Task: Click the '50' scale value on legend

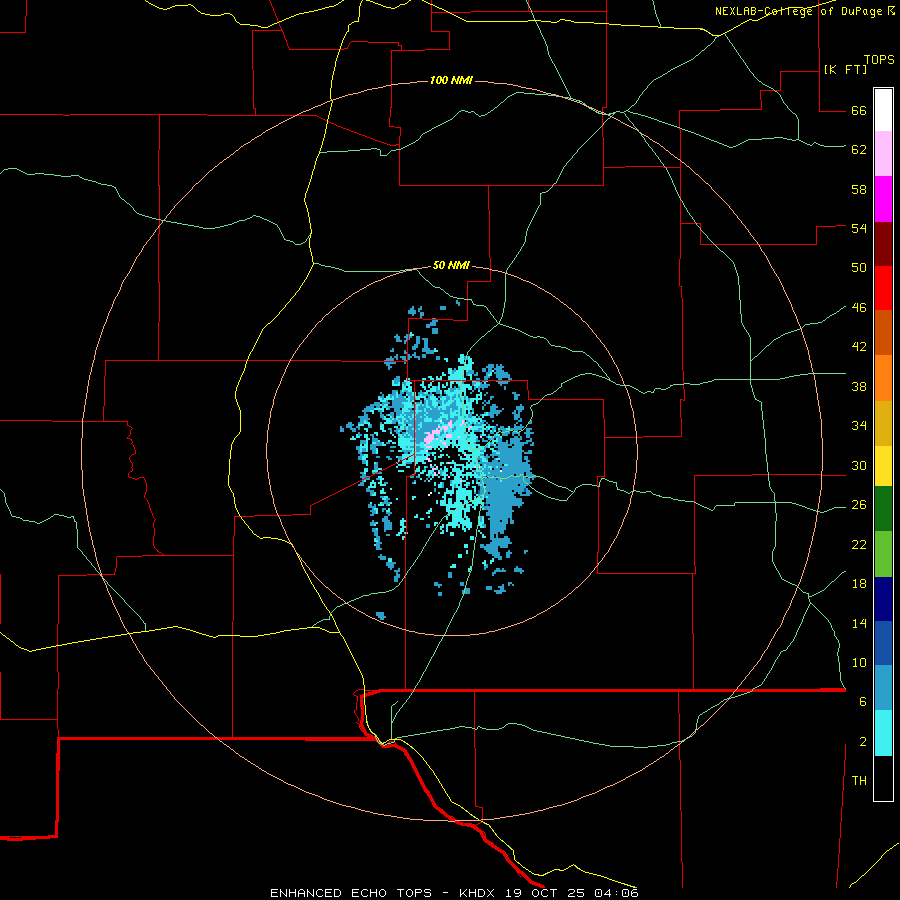Action: click(859, 267)
